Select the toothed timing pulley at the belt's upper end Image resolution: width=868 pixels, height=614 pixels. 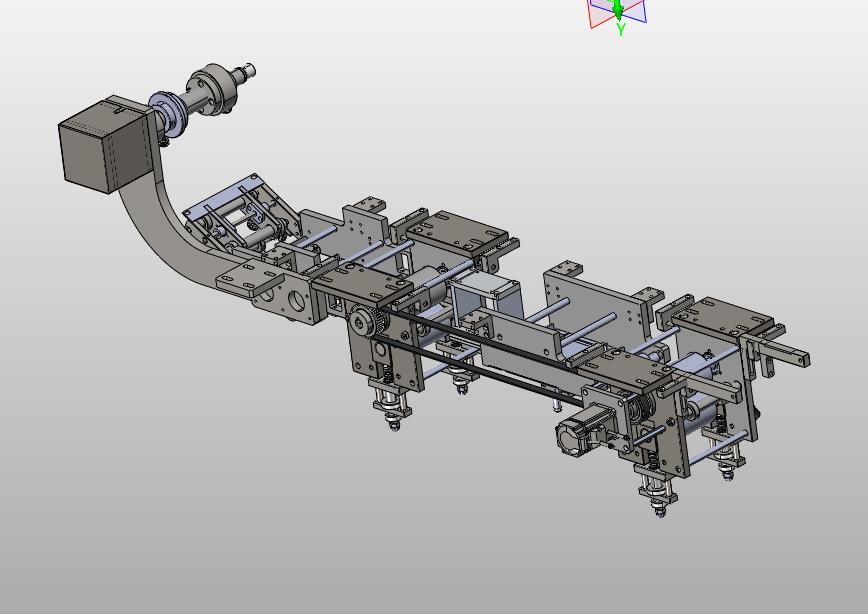[x=367, y=321]
